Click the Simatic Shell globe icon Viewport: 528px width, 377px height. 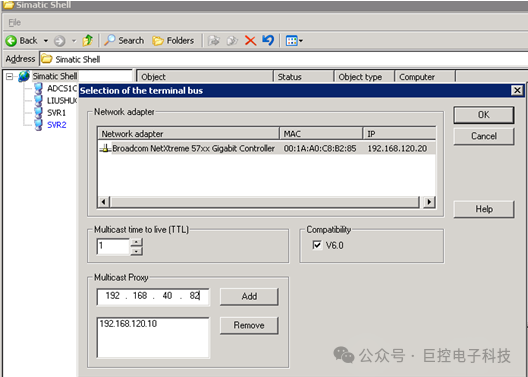24,76
